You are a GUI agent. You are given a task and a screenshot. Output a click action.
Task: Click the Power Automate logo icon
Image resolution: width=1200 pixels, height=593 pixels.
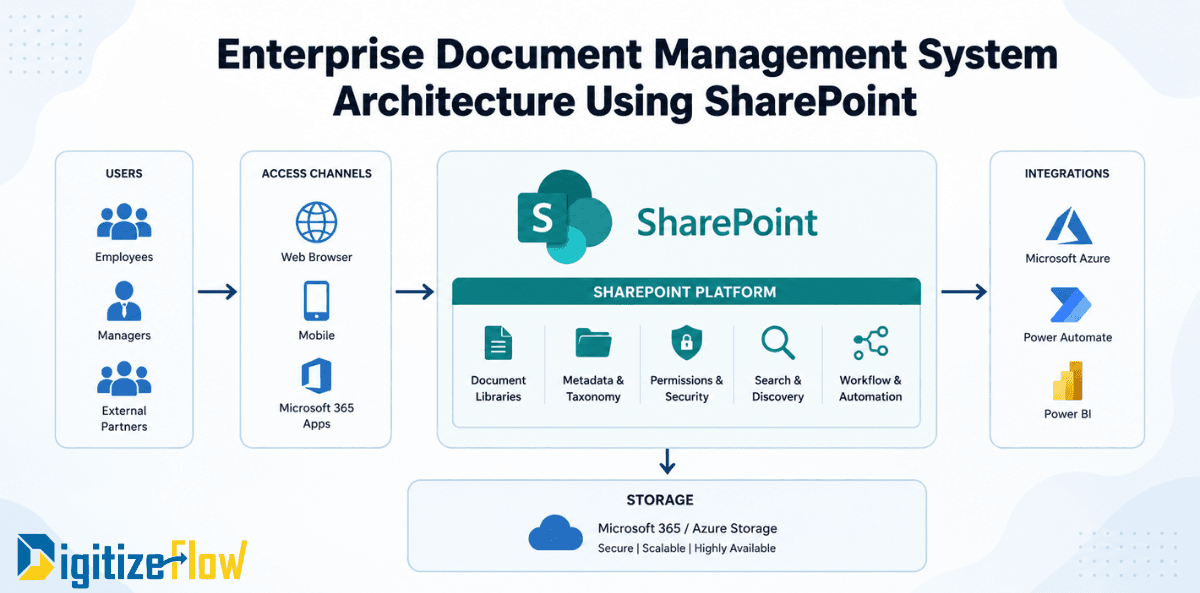tap(1068, 304)
